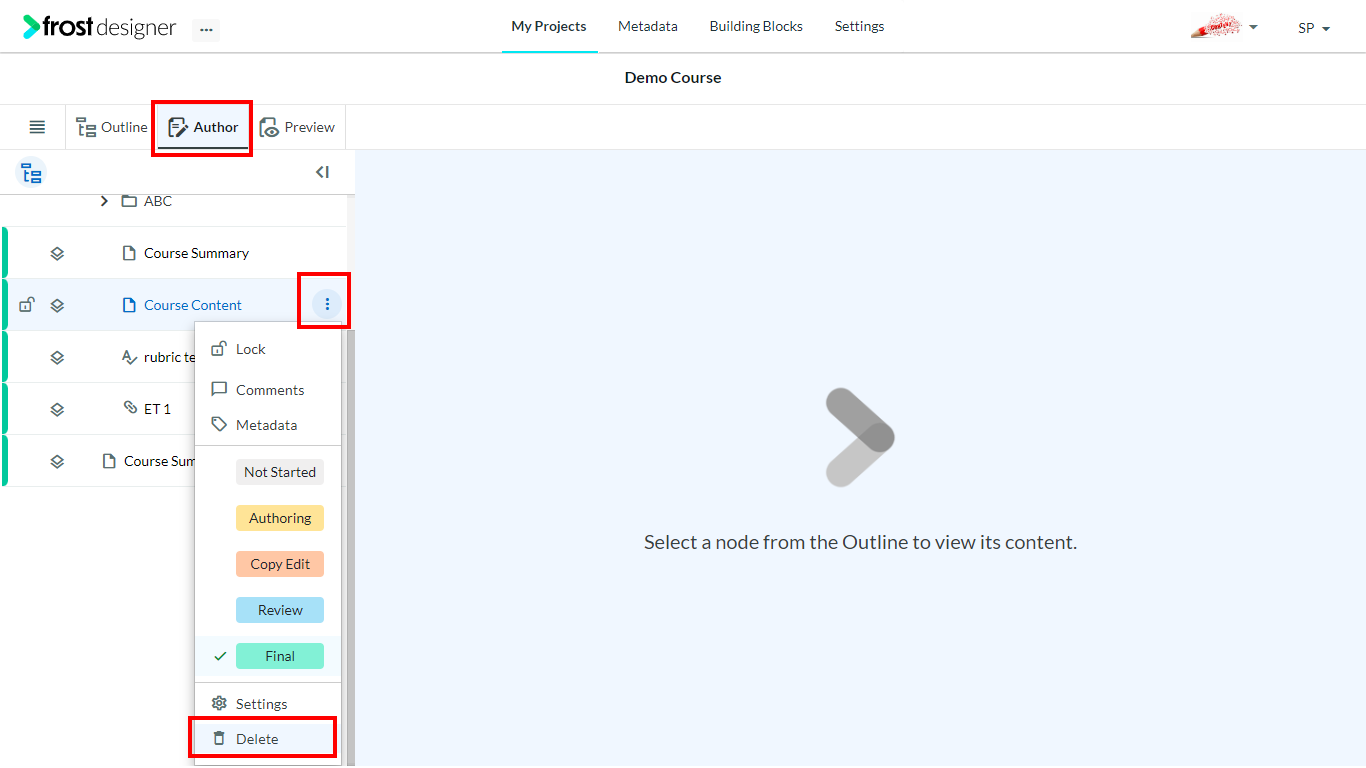Click layers icon in Course Summary row

tap(57, 253)
